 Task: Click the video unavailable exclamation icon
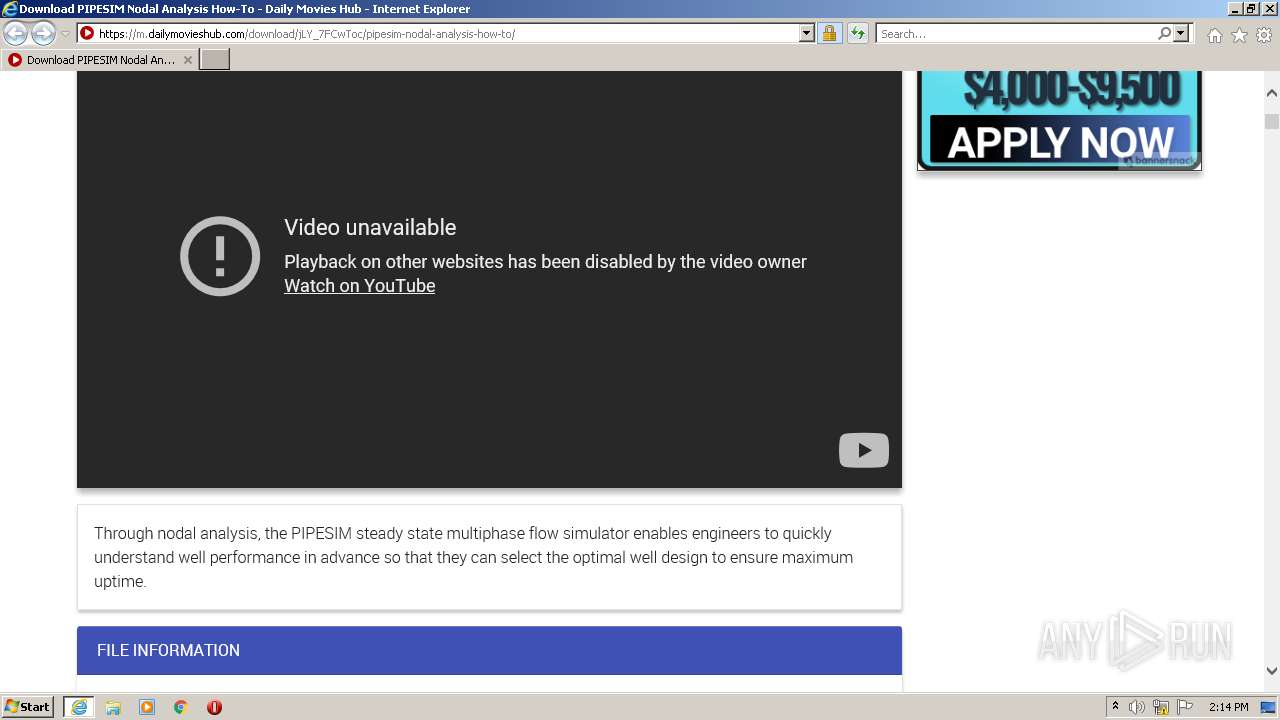[x=220, y=256]
